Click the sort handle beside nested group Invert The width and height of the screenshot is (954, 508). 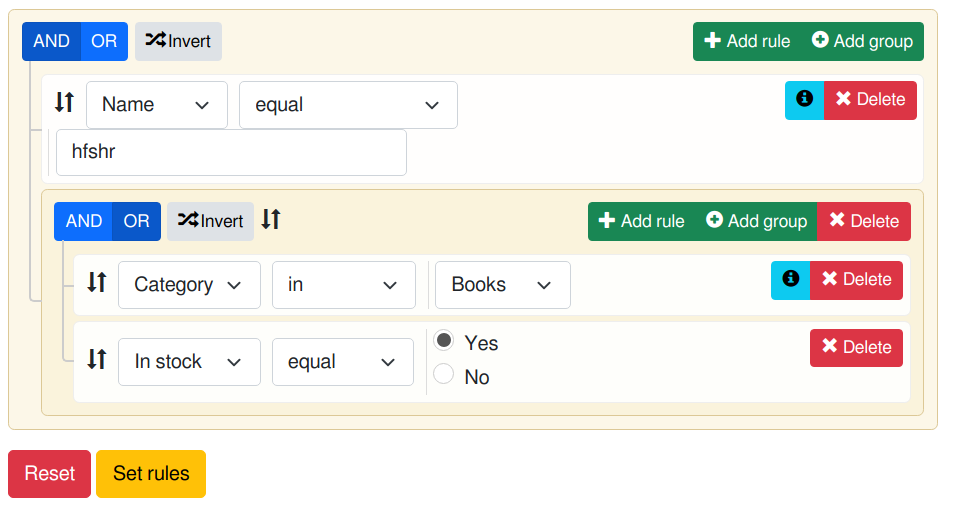pos(271,219)
